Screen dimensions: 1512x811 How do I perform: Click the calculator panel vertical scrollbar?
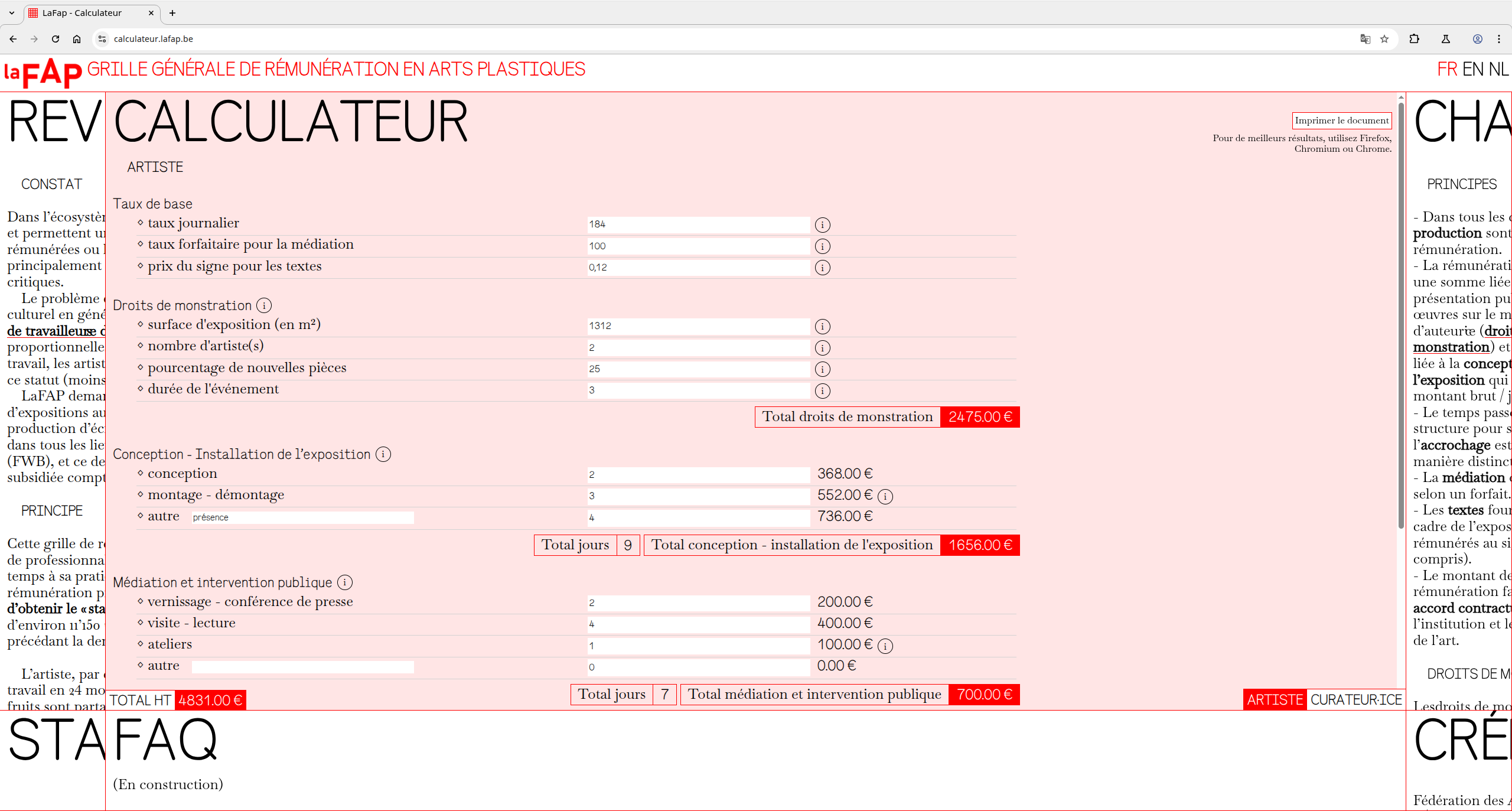(1401, 314)
